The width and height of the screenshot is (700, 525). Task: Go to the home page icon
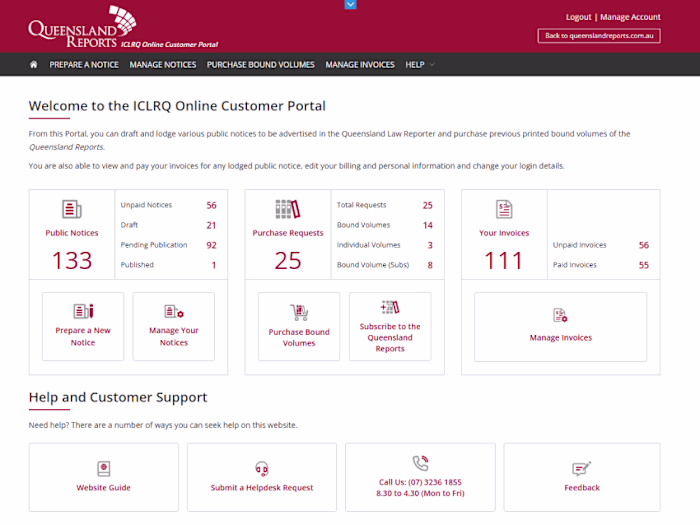coord(33,65)
